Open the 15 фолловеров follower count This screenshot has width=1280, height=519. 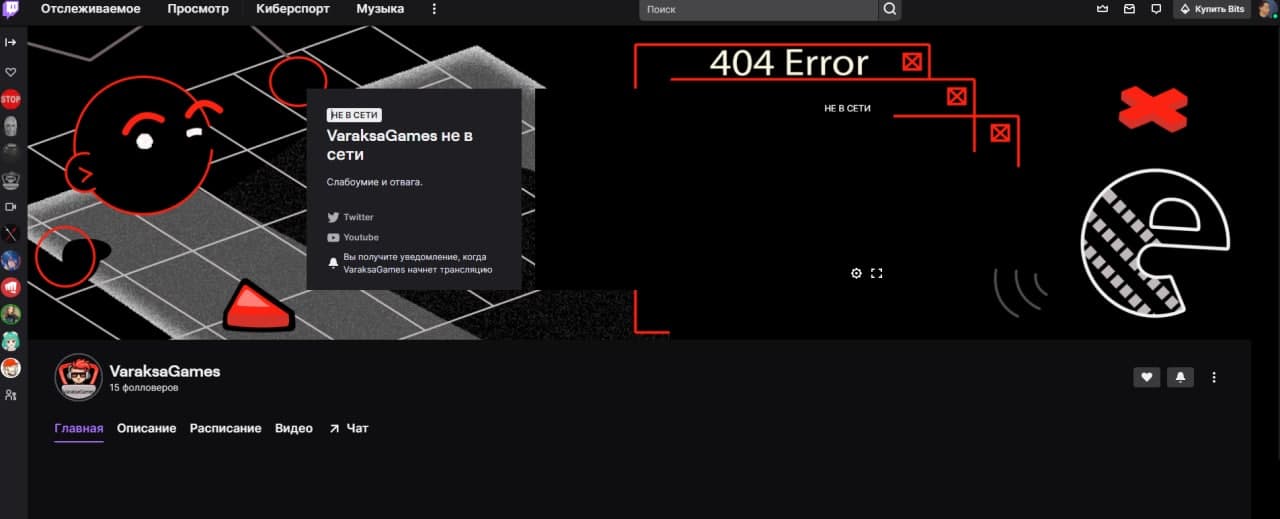tap(144, 387)
